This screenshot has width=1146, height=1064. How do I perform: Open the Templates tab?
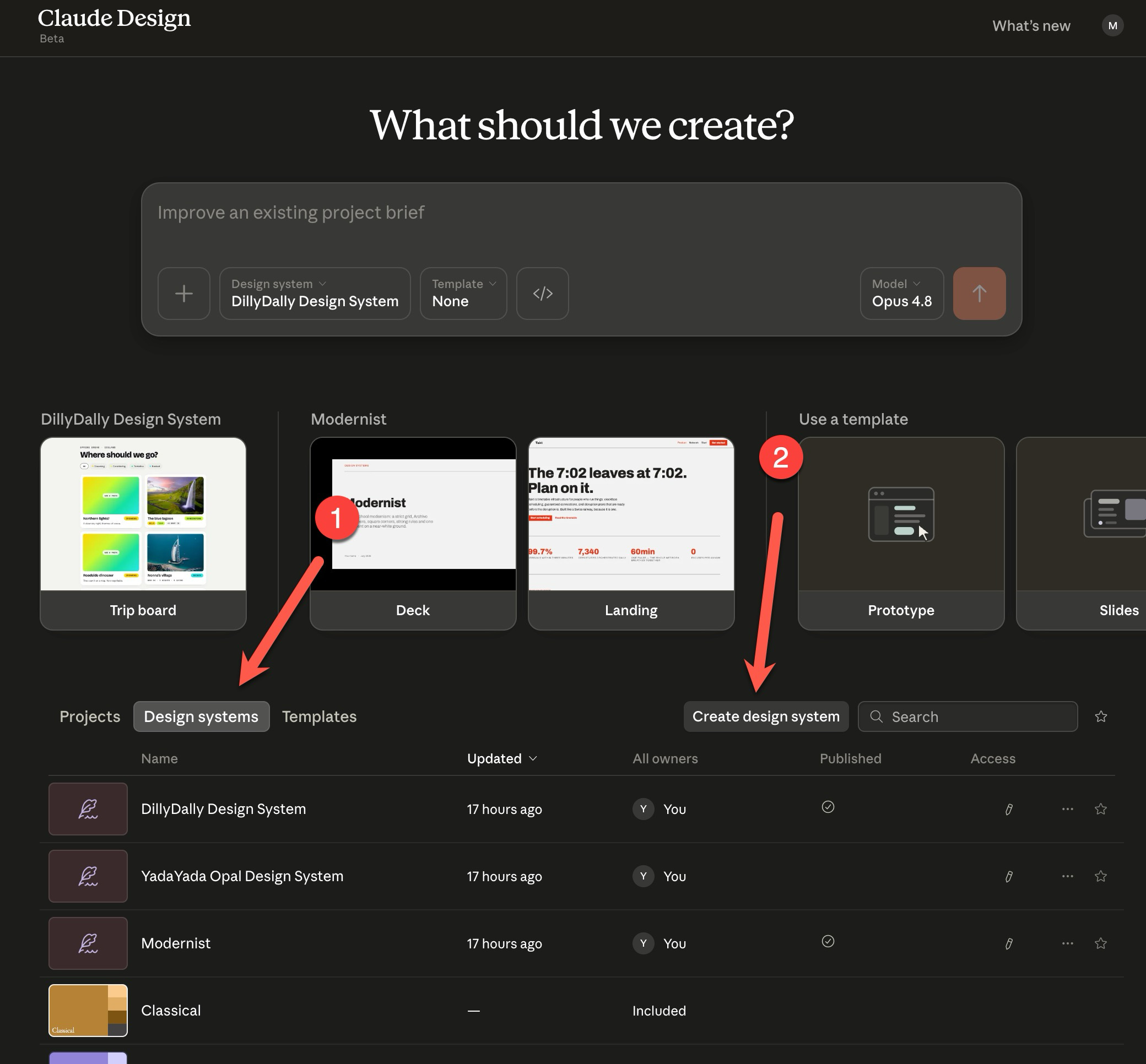(319, 717)
